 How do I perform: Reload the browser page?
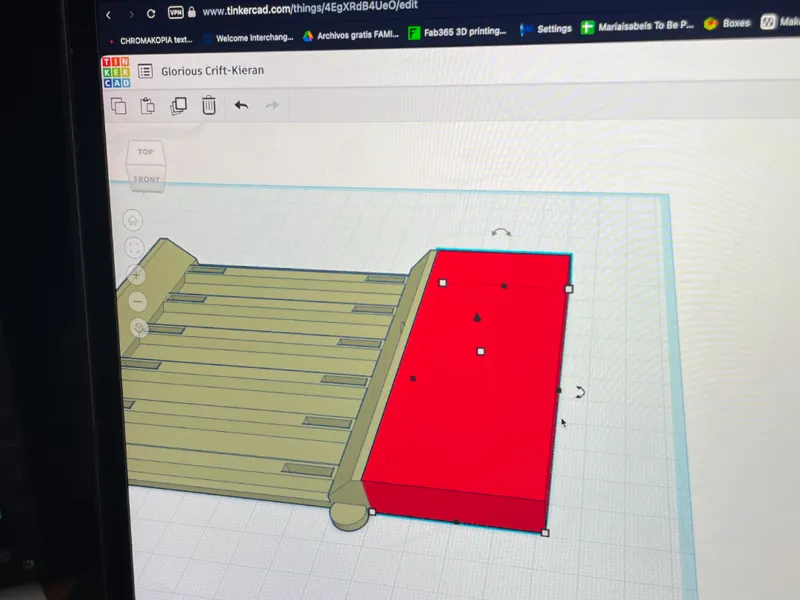(151, 14)
